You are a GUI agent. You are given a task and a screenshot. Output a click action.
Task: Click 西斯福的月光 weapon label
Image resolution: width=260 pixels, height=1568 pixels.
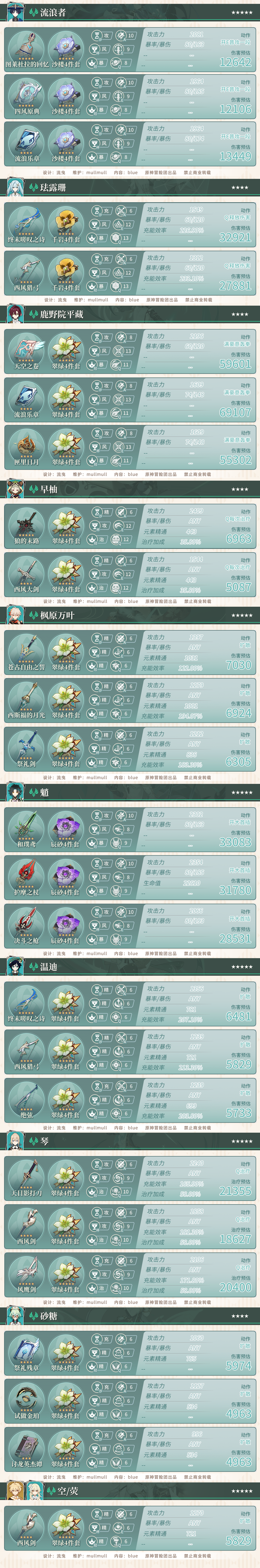tap(26, 715)
